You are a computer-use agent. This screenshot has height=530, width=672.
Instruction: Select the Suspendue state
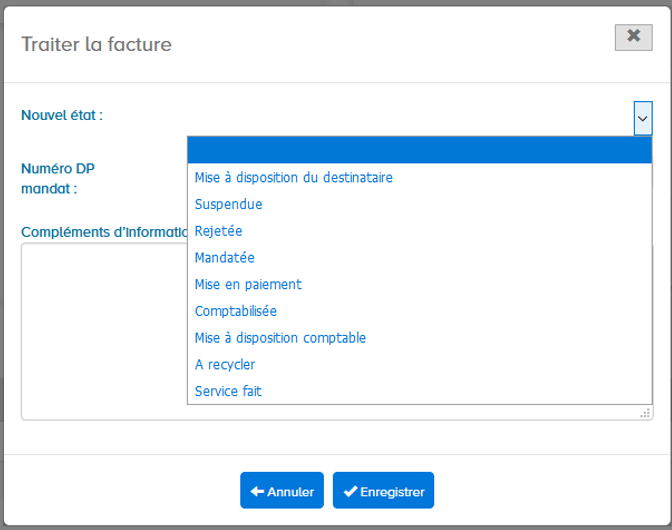[x=420, y=204]
